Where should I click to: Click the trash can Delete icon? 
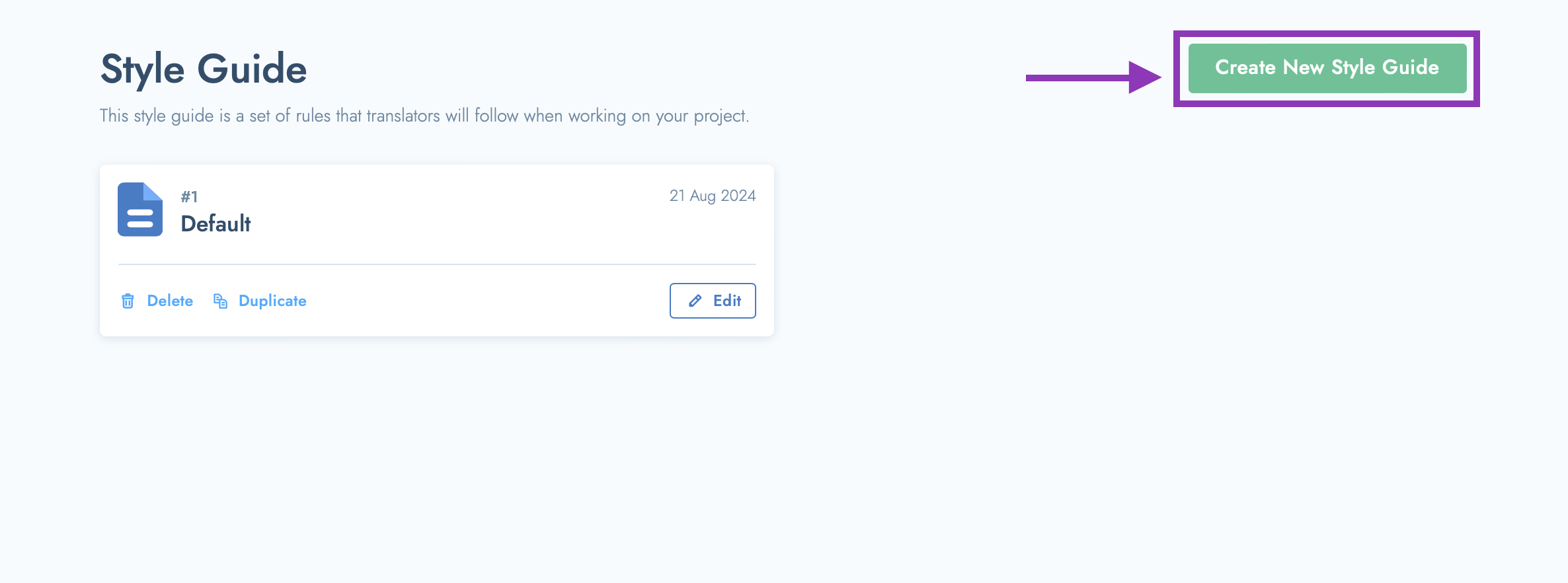pyautogui.click(x=128, y=301)
